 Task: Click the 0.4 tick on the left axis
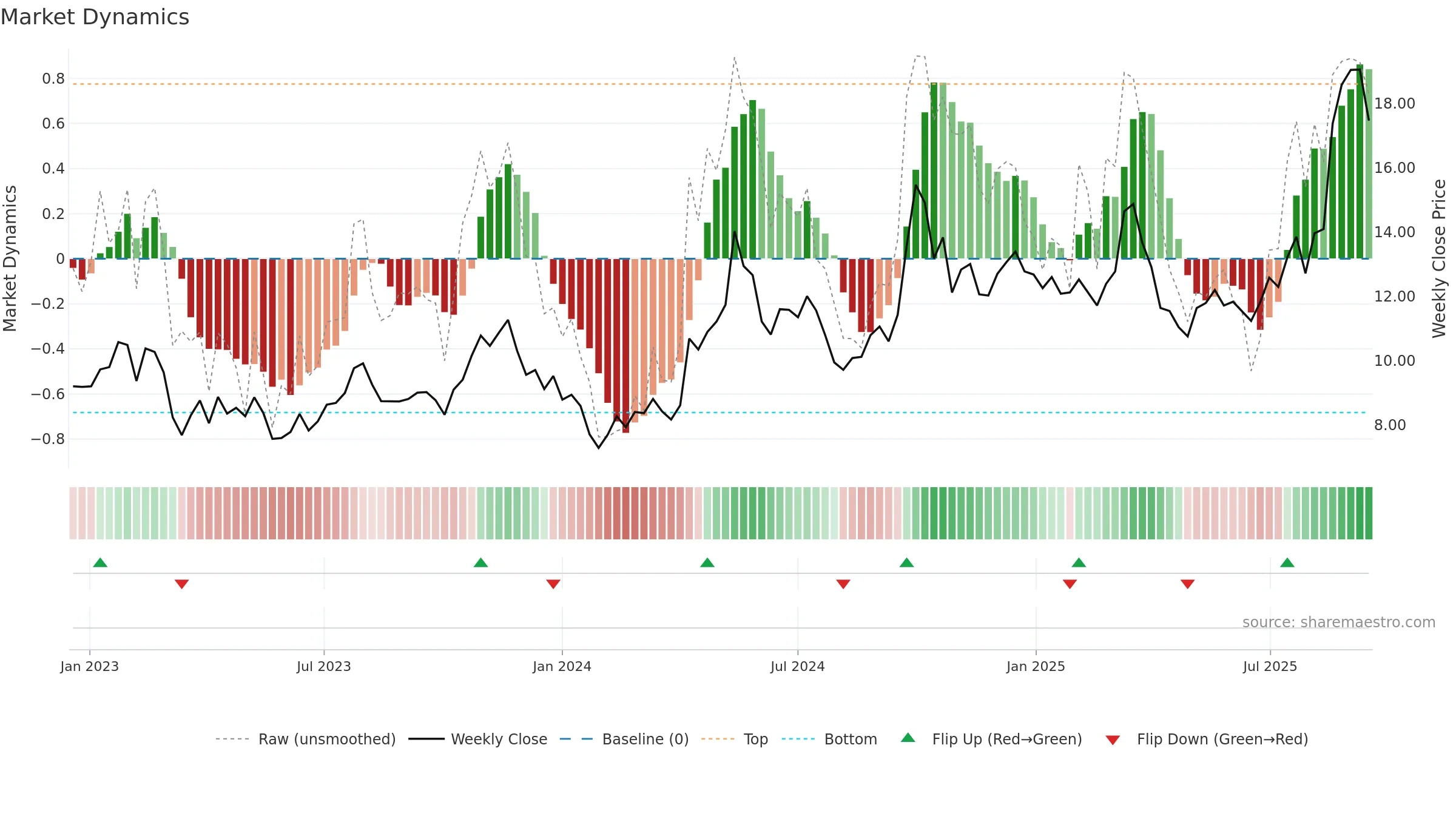(53, 169)
